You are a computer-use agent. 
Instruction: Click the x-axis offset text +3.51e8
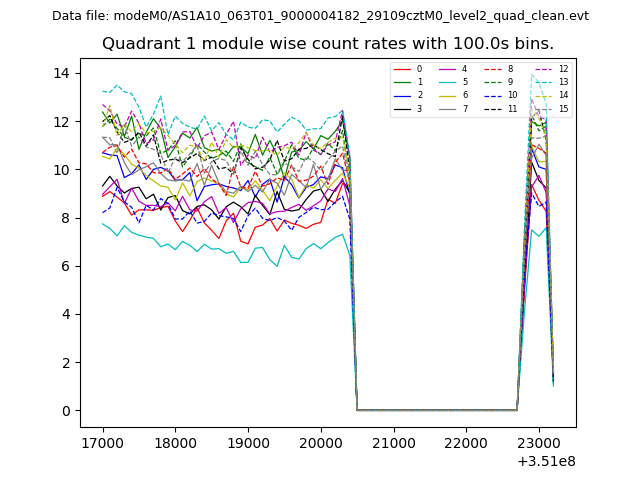click(x=545, y=460)
